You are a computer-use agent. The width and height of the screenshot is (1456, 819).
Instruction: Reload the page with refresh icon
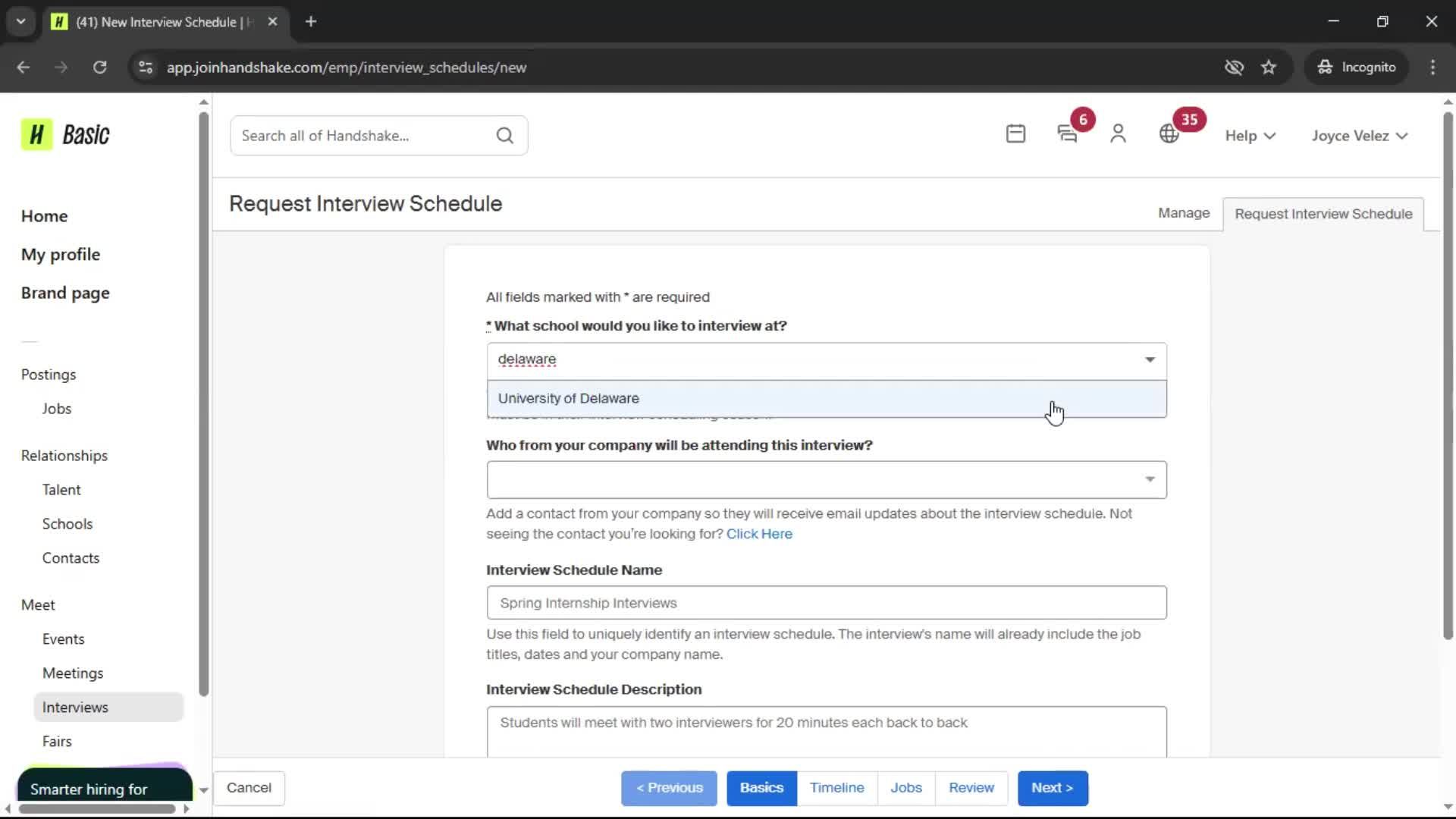99,67
